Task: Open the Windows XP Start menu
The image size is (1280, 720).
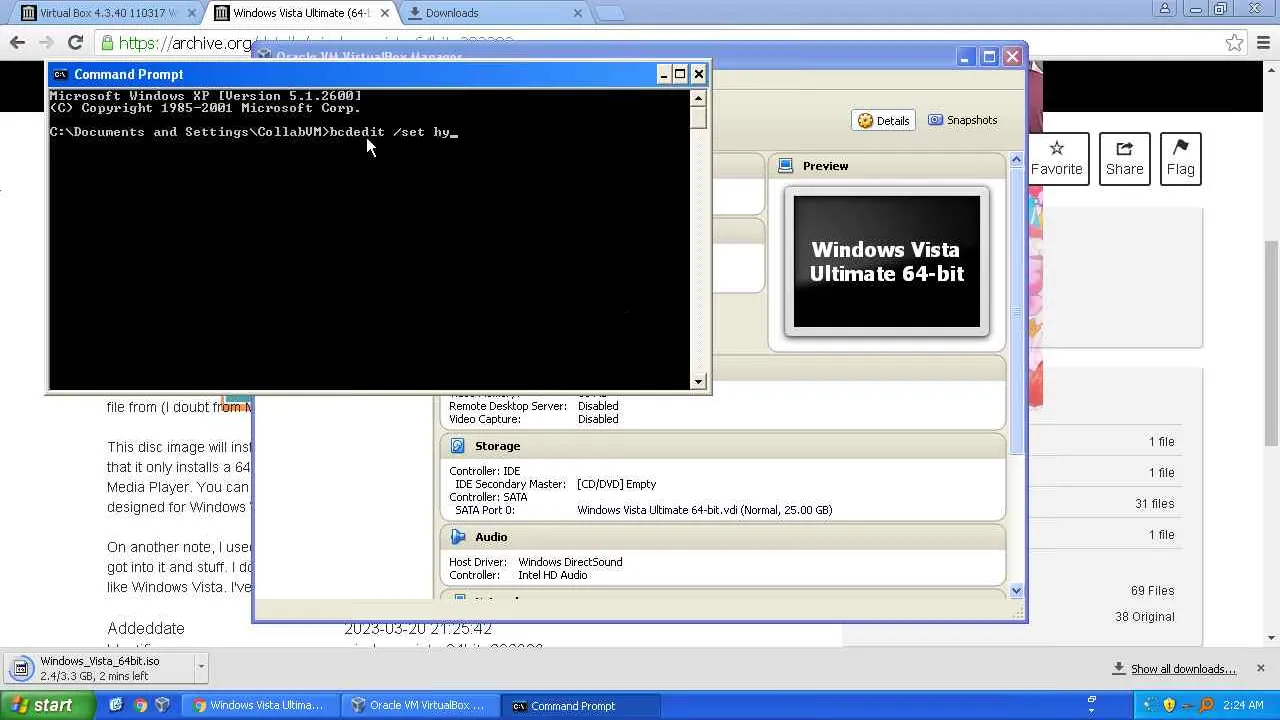Action: 48,705
